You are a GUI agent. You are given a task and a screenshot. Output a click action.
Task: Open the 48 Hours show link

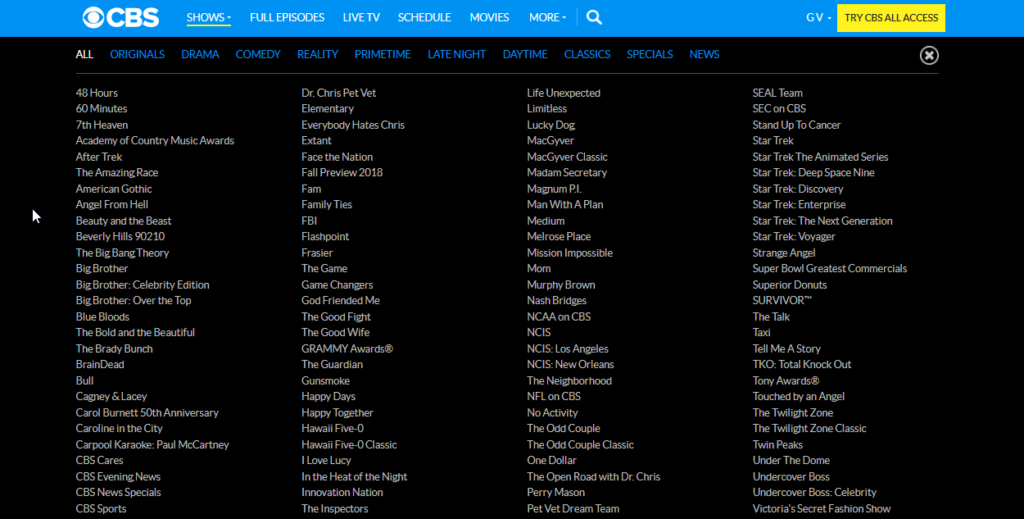click(97, 93)
